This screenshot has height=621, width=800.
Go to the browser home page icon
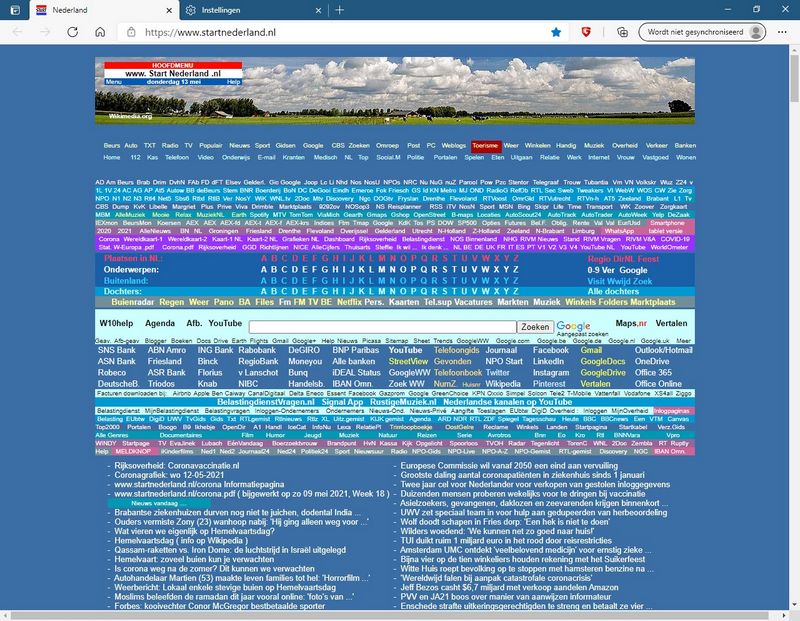[x=100, y=32]
